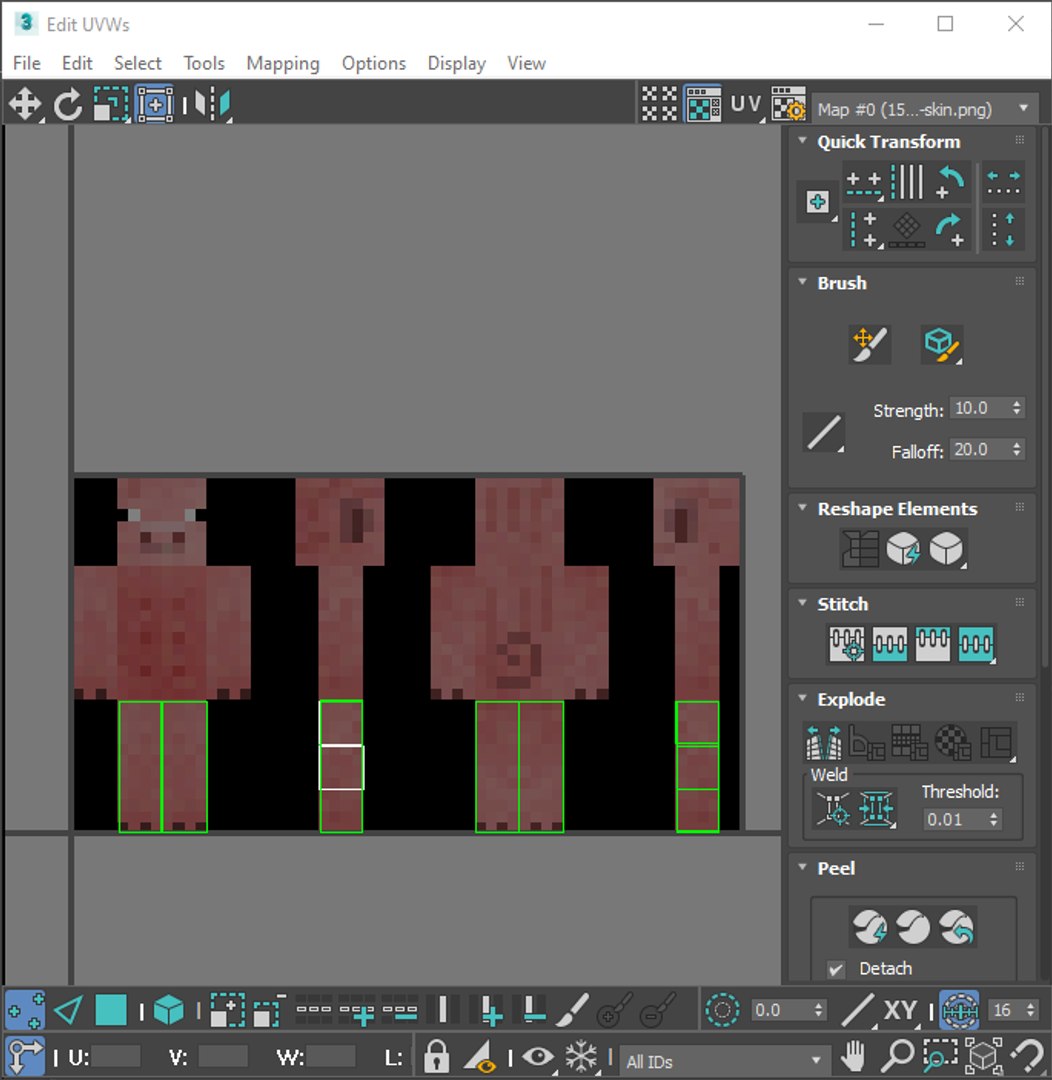Viewport: 1052px width, 1080px height.
Task: Click Brush Falloff value field
Action: 978,450
